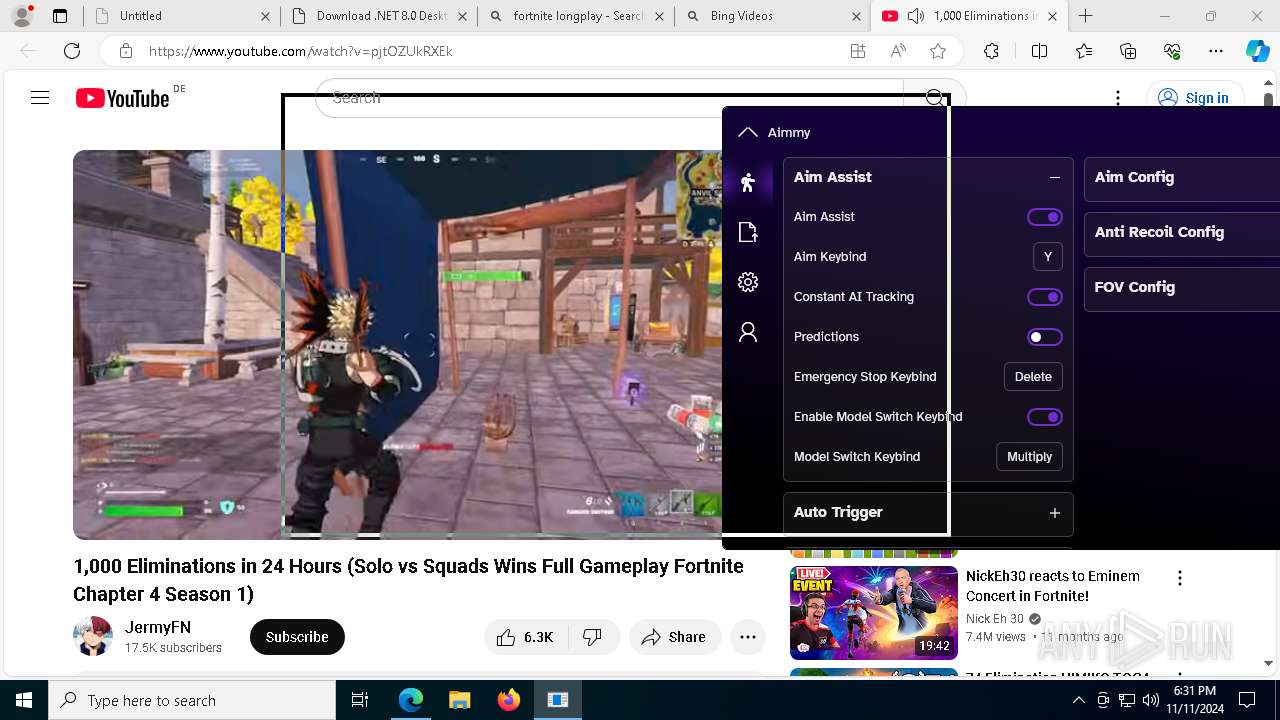Toggle Enable Model Switch Keybind switch
Image resolution: width=1280 pixels, height=720 pixels.
(x=1045, y=417)
